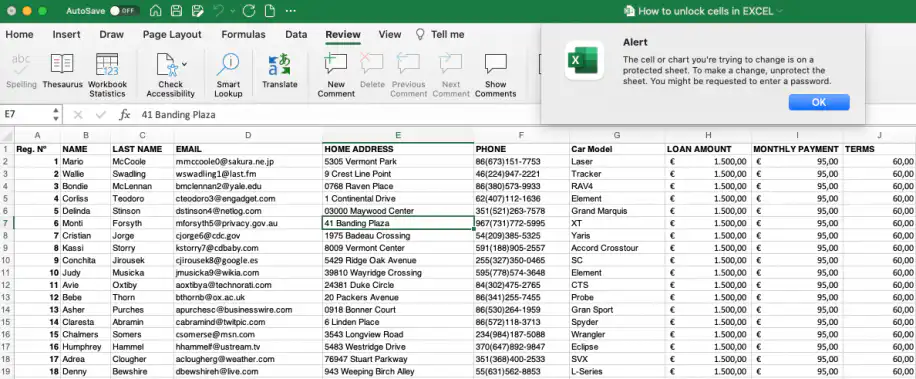The width and height of the screenshot is (916, 379).
Task: Go to Next Comment
Action: [x=450, y=75]
